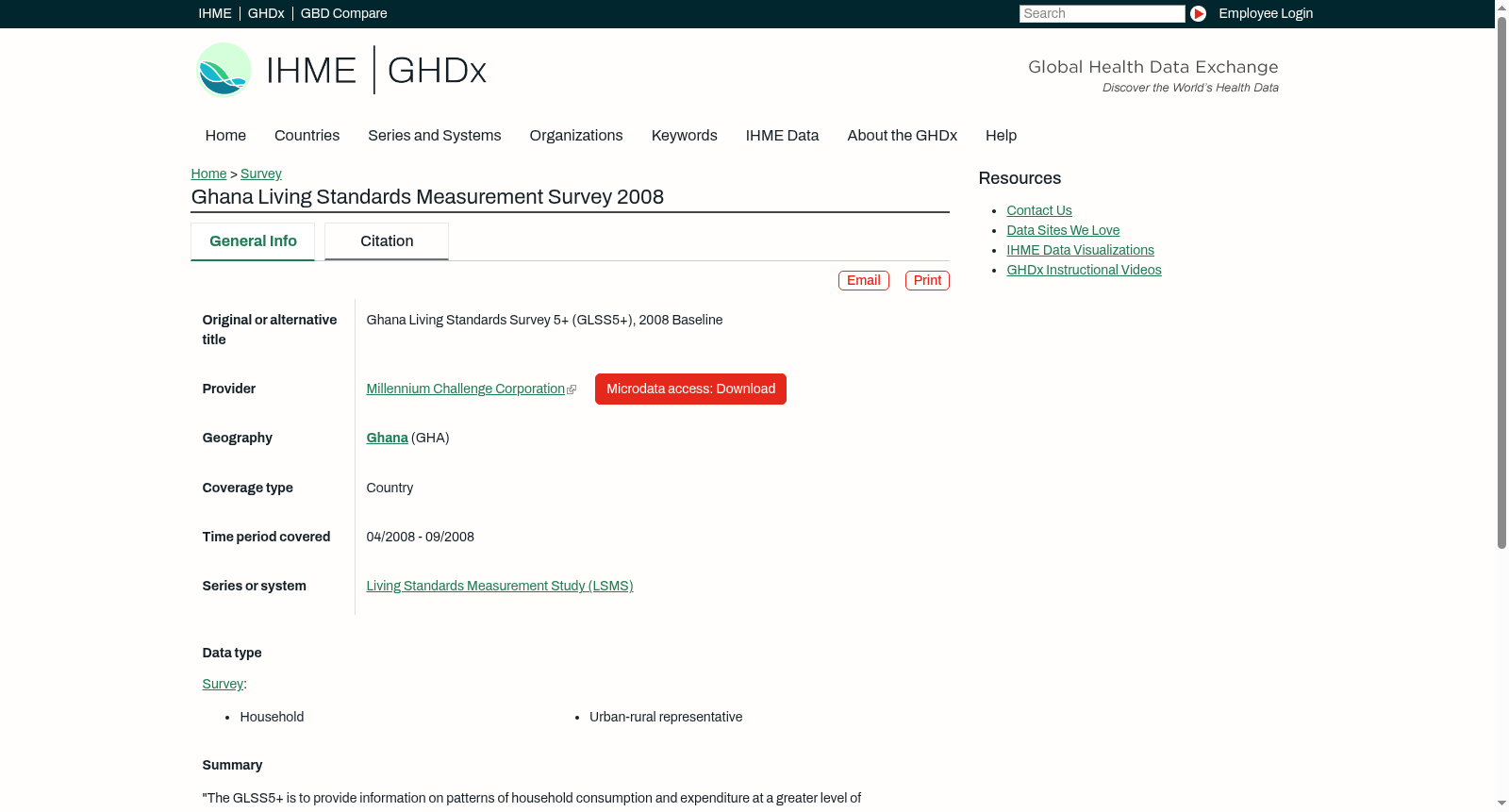Click the time period value 04/2008 - 09/2008

421,537
